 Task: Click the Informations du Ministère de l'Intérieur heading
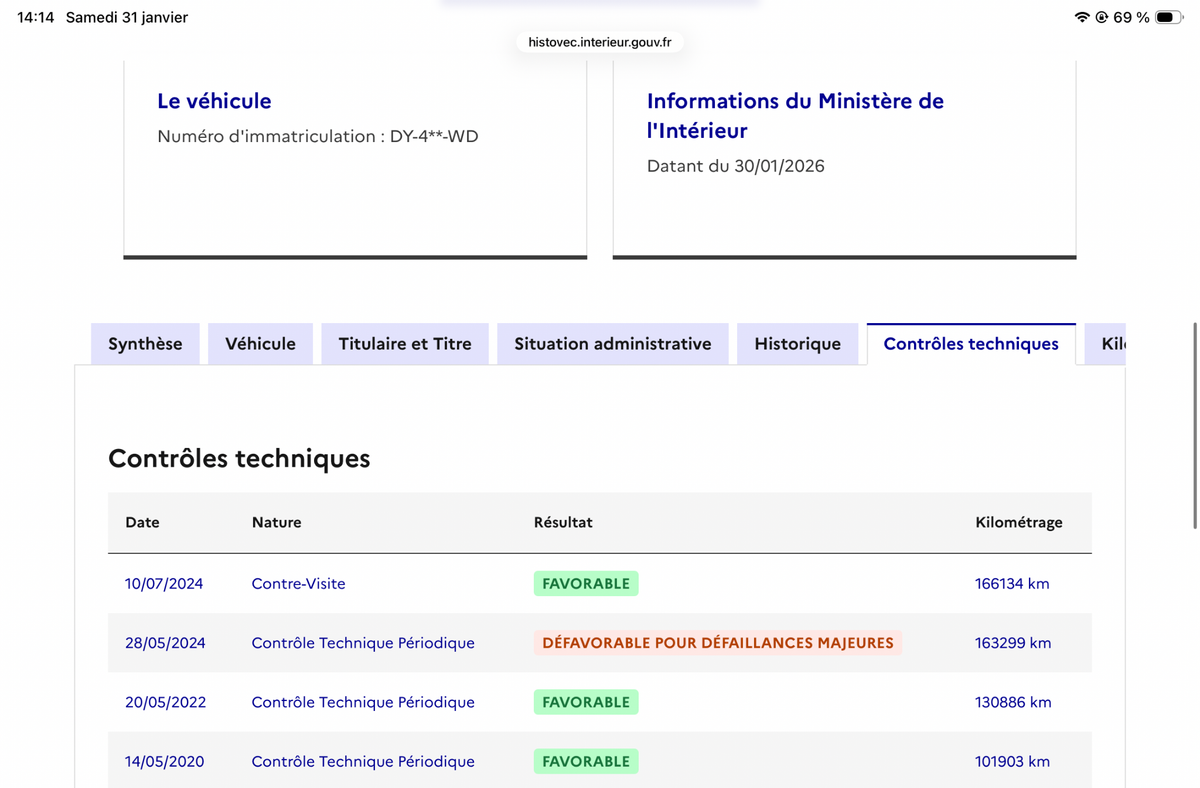tap(795, 115)
